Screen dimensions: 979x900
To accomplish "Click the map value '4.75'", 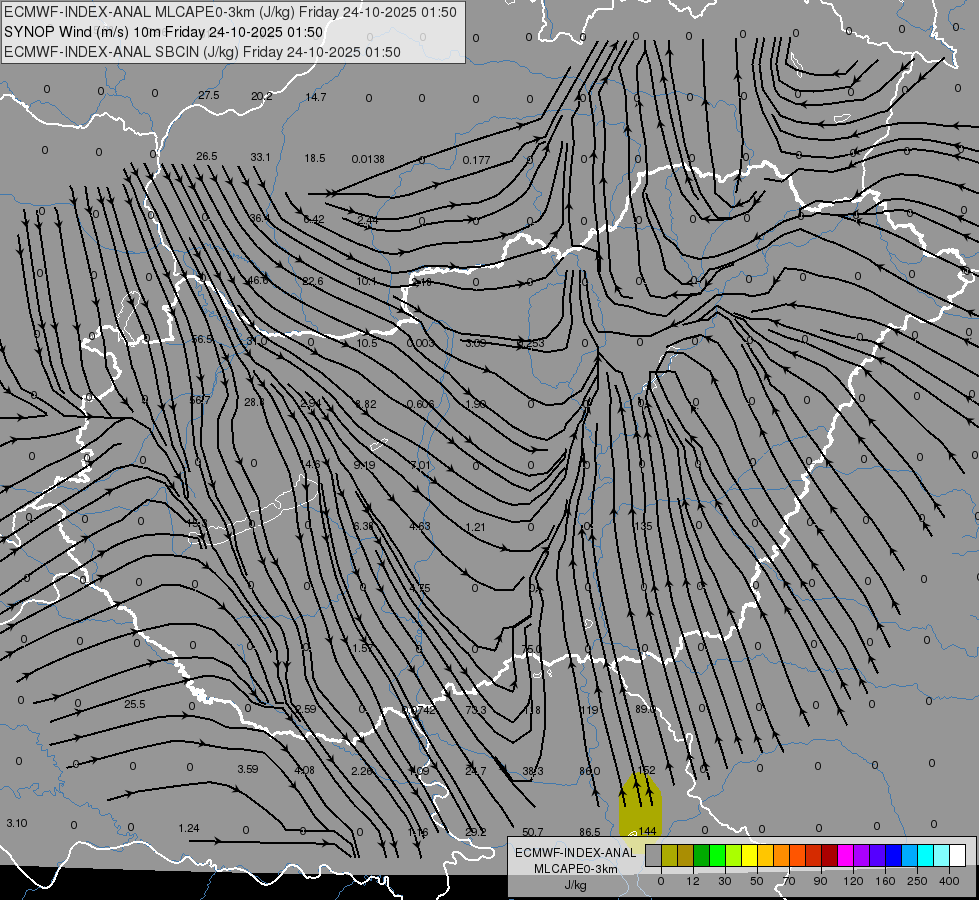I will tap(420, 588).
